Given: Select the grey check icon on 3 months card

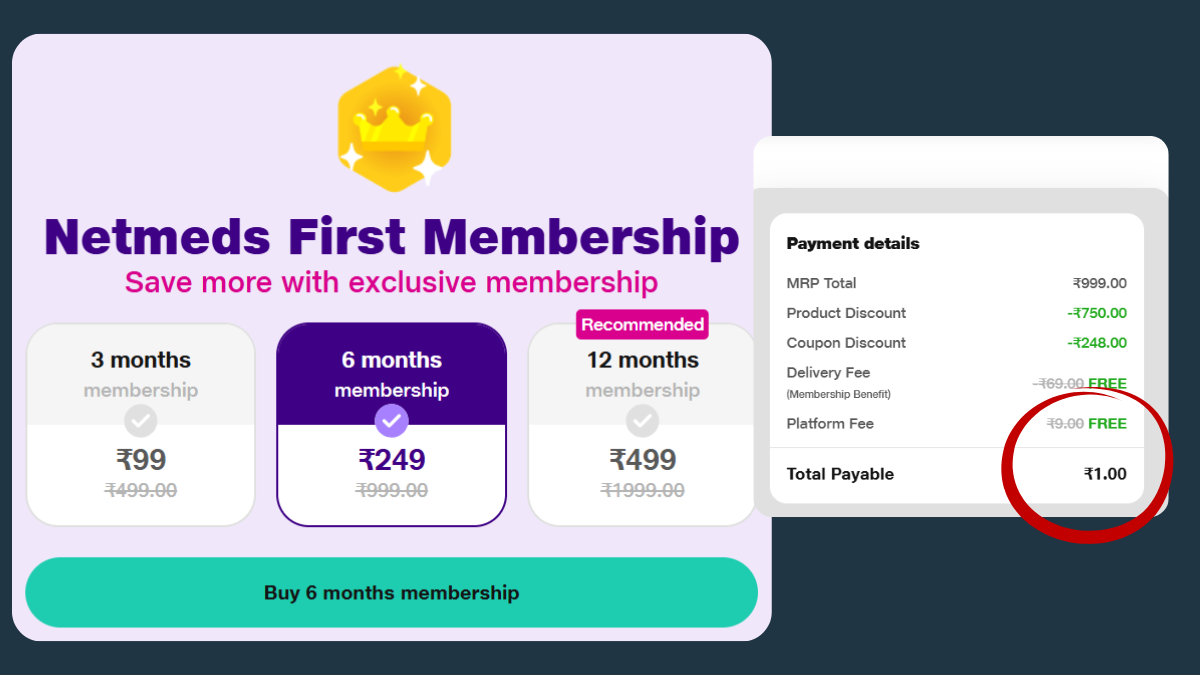Looking at the screenshot, I should coord(140,421).
